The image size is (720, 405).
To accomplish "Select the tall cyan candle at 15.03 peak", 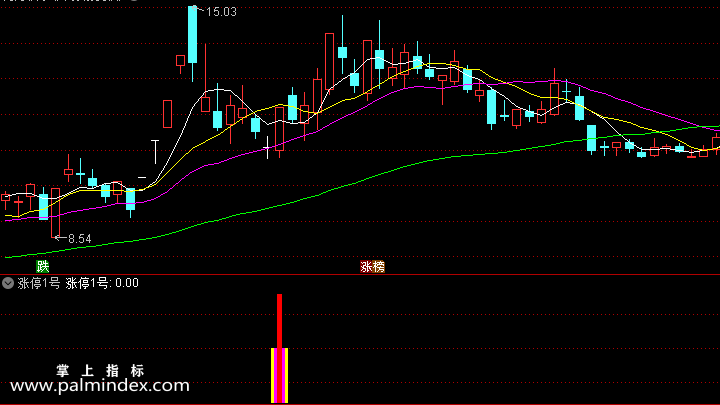I will click(192, 35).
